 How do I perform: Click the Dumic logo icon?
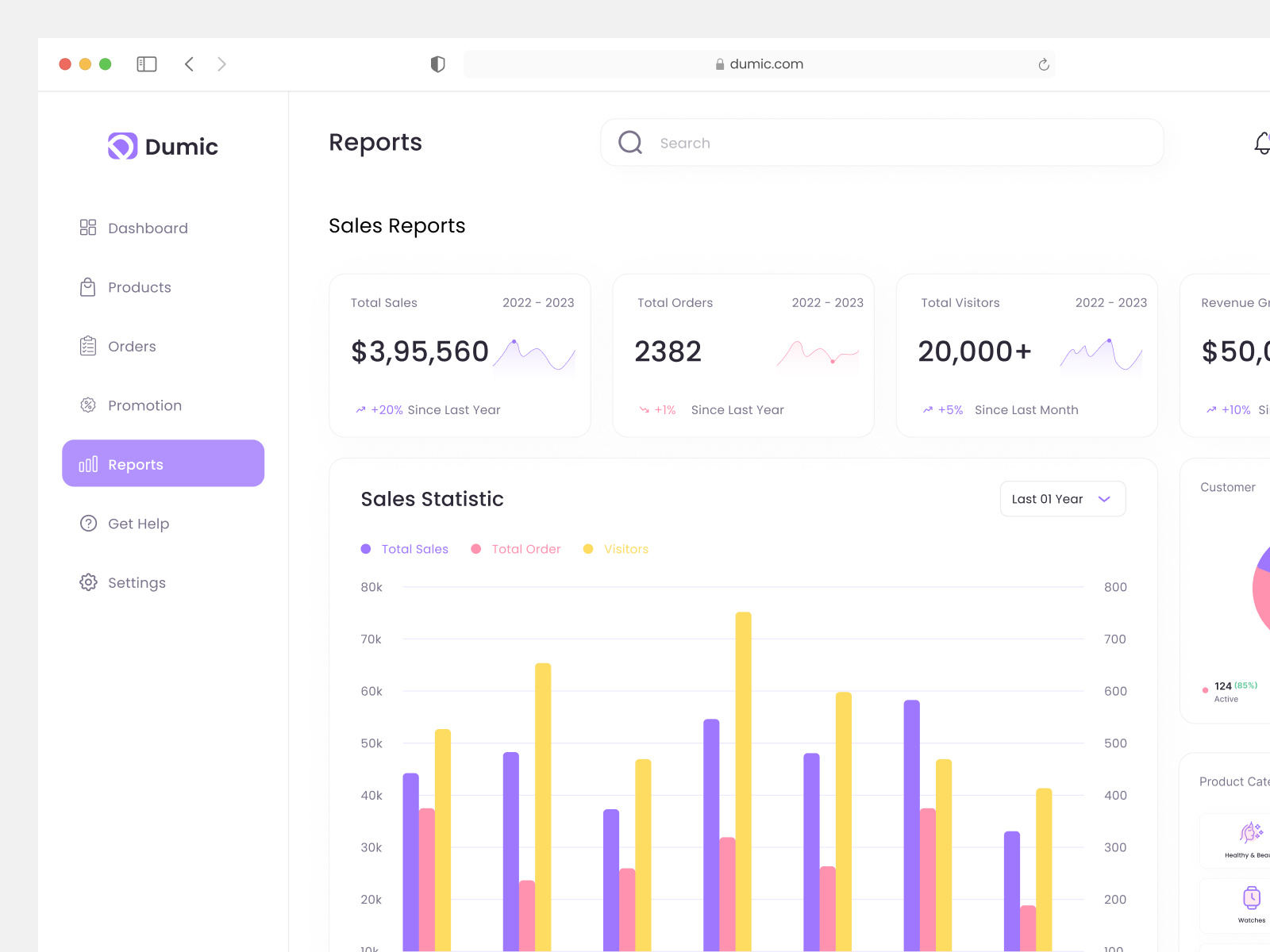click(x=121, y=146)
